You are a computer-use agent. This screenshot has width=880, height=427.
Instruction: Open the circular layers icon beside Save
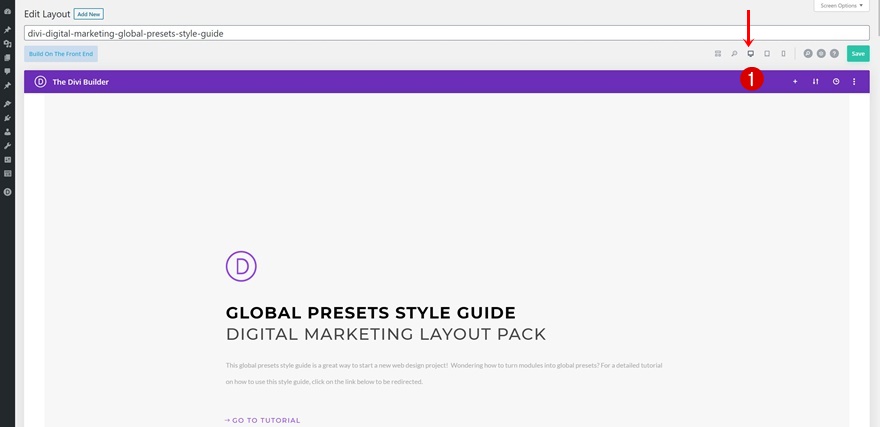click(821, 54)
